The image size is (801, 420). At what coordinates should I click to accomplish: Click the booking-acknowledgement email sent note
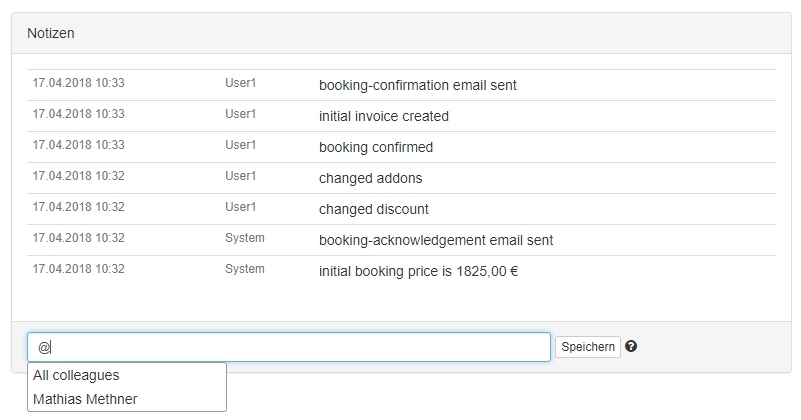pyautogui.click(x=435, y=240)
